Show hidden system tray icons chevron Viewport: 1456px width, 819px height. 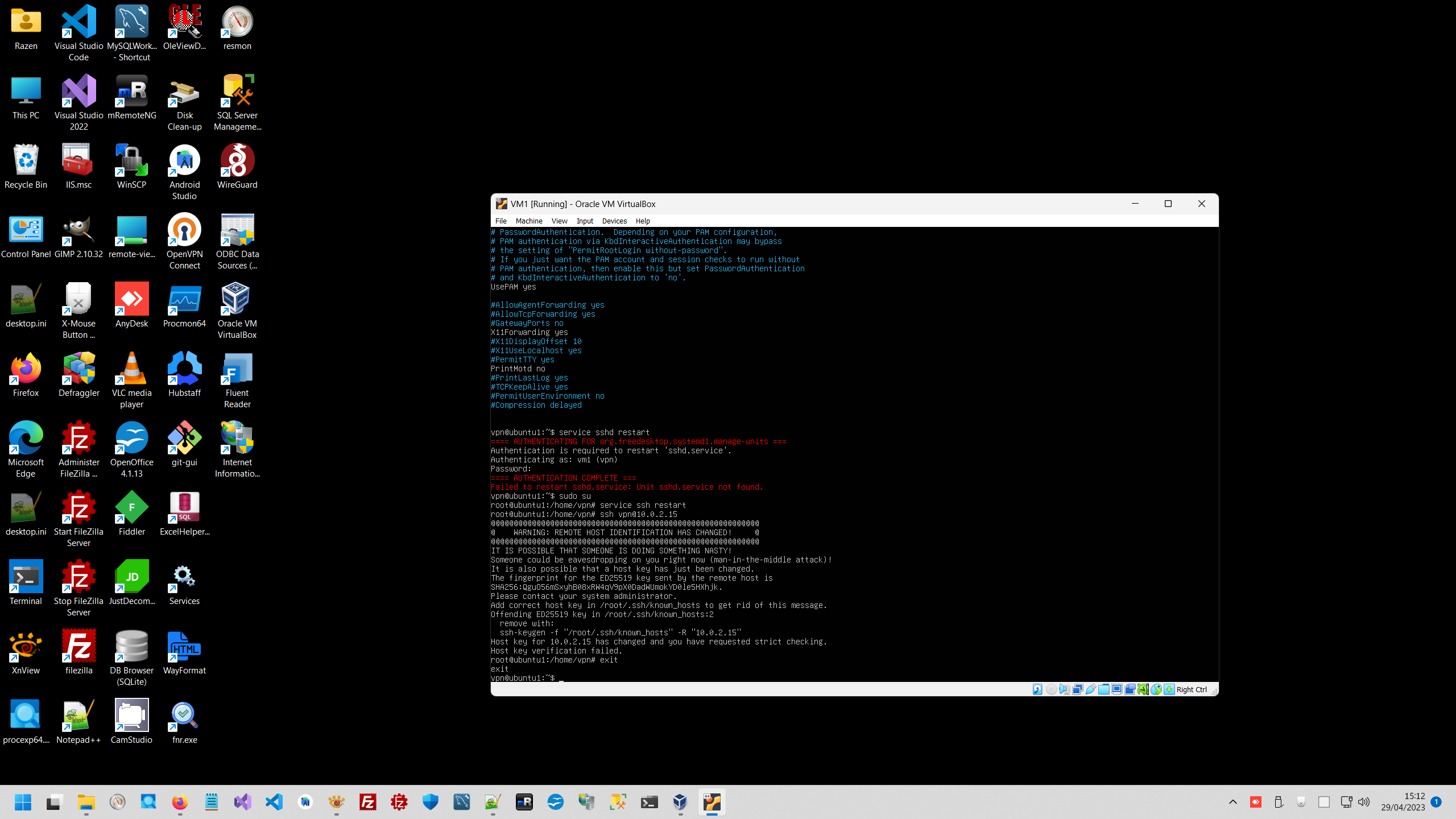click(x=1232, y=802)
